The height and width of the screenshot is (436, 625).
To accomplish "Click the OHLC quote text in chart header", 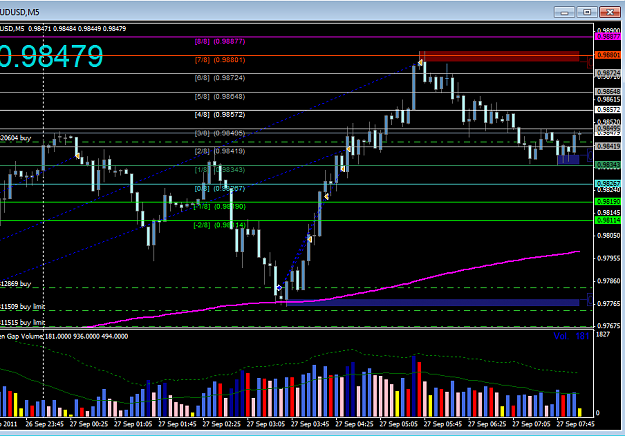I will pyautogui.click(x=77, y=29).
